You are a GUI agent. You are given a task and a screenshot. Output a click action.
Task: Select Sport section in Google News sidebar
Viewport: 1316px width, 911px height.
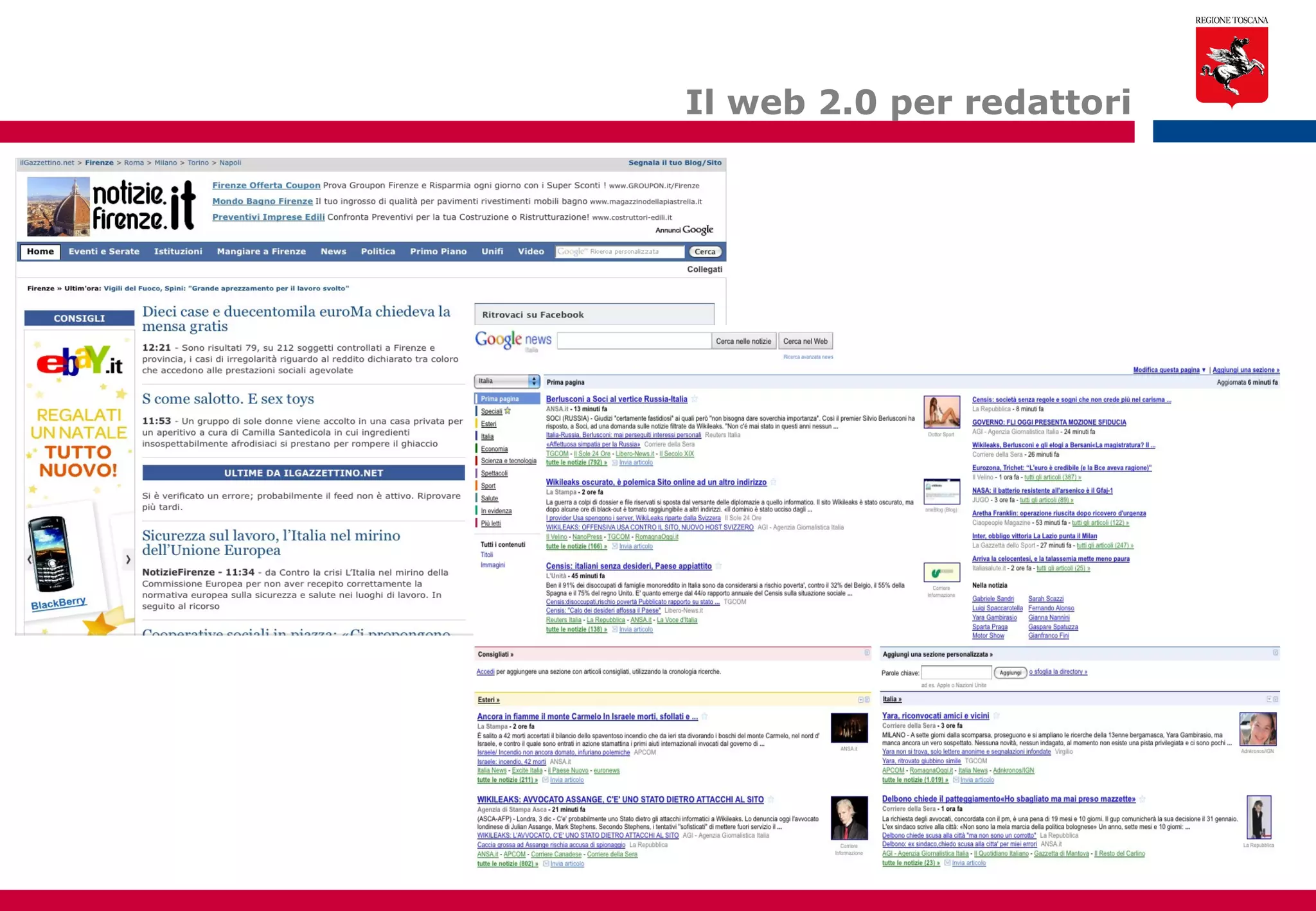[x=488, y=486]
